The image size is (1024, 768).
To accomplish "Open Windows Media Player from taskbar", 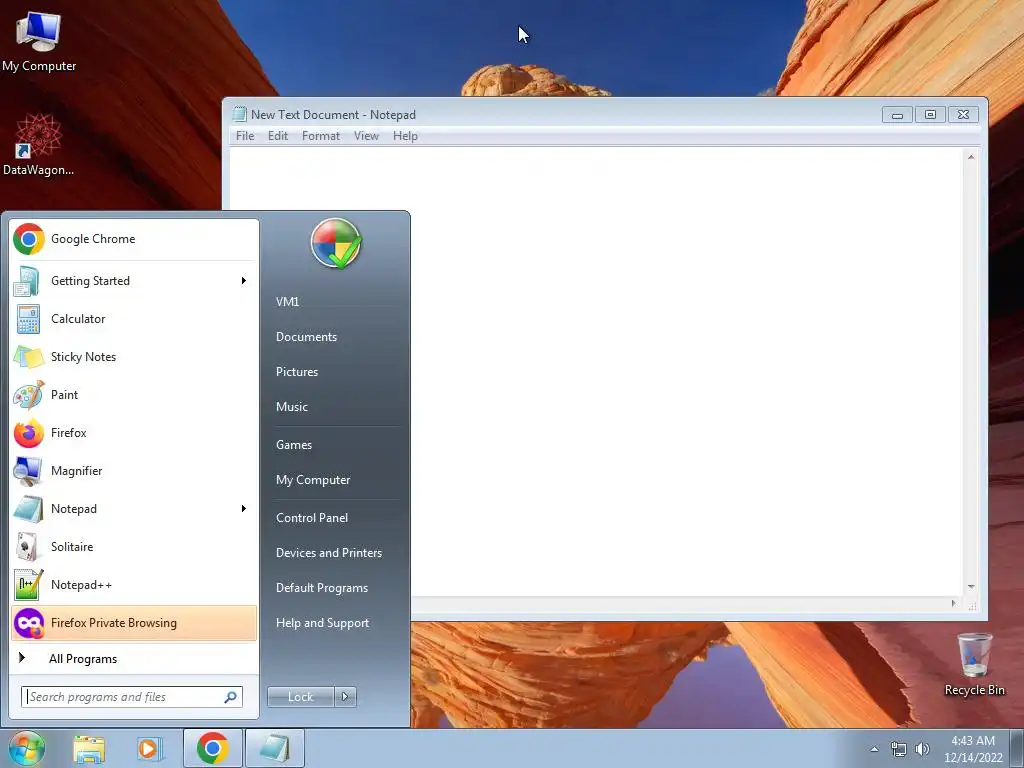I will pos(149,749).
